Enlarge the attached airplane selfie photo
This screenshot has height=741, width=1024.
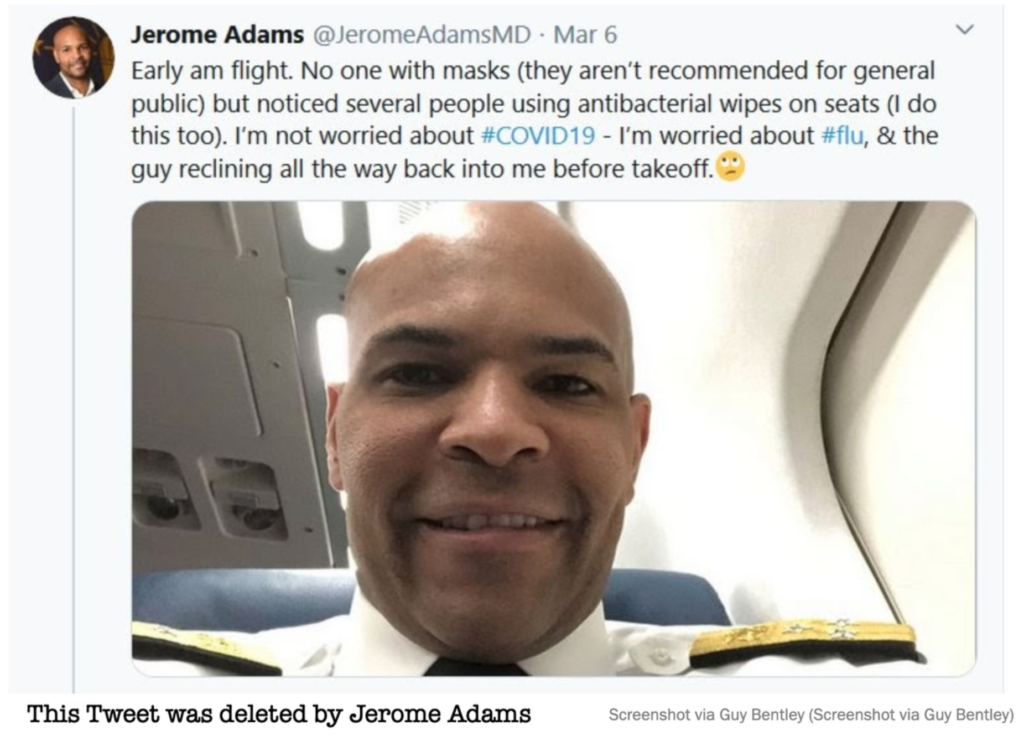click(x=553, y=438)
